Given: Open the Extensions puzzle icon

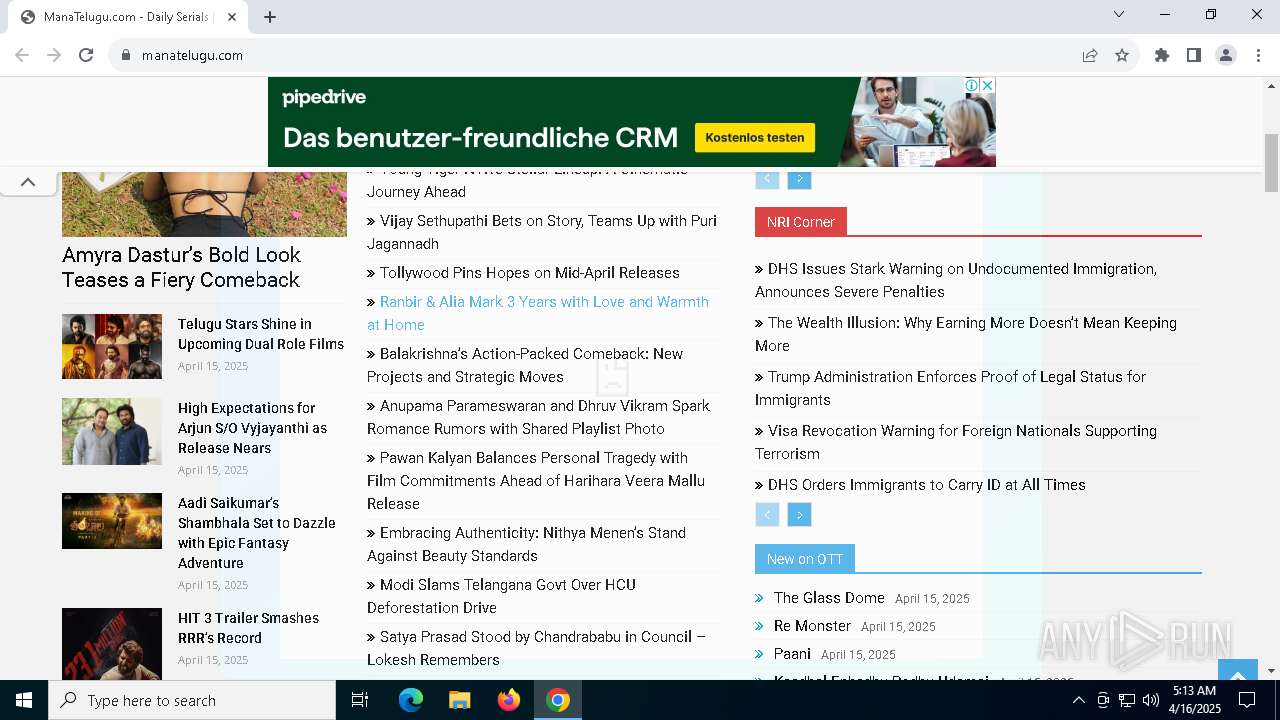Looking at the screenshot, I should (1162, 55).
